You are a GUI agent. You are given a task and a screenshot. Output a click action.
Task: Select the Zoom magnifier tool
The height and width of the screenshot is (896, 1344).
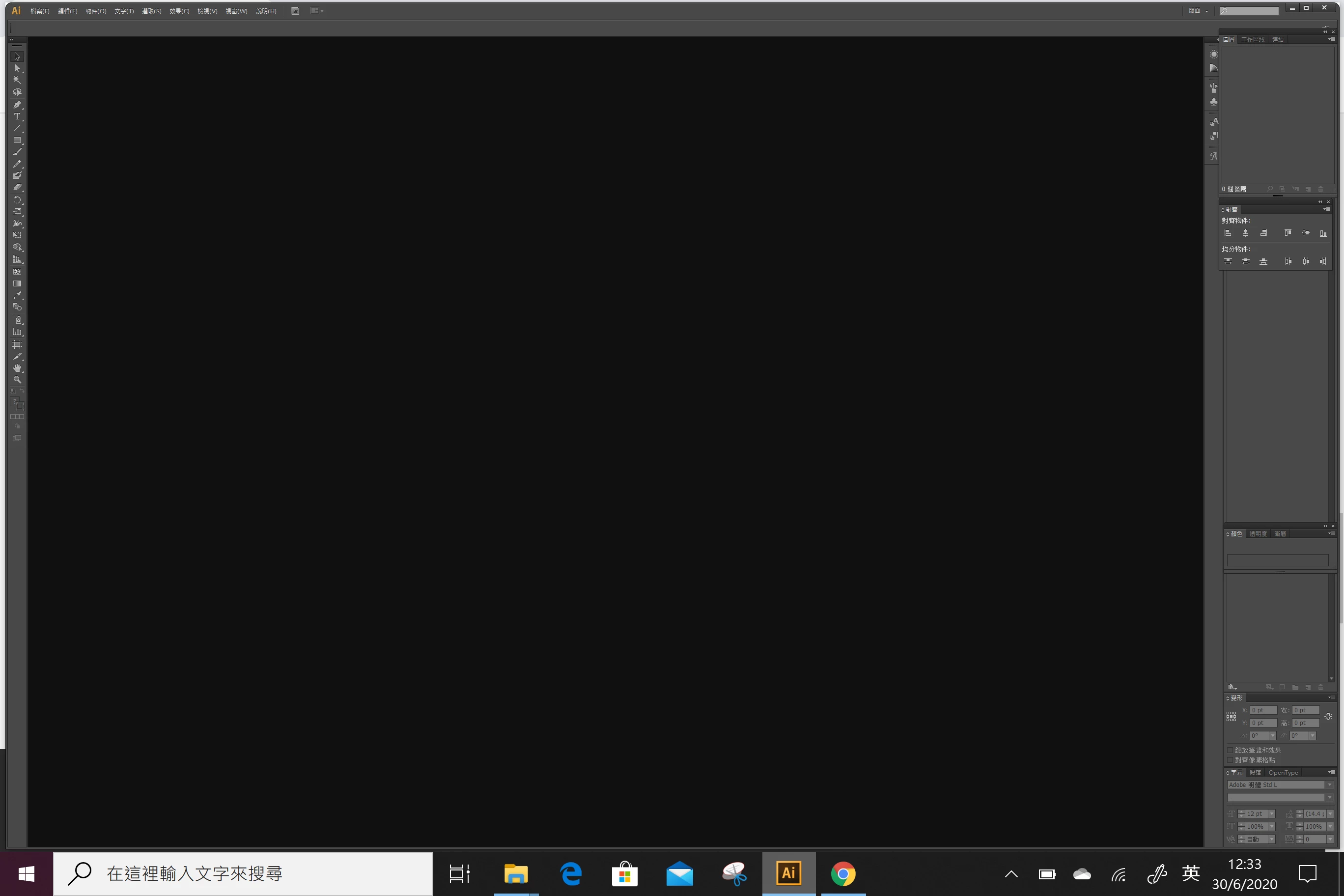click(x=17, y=380)
